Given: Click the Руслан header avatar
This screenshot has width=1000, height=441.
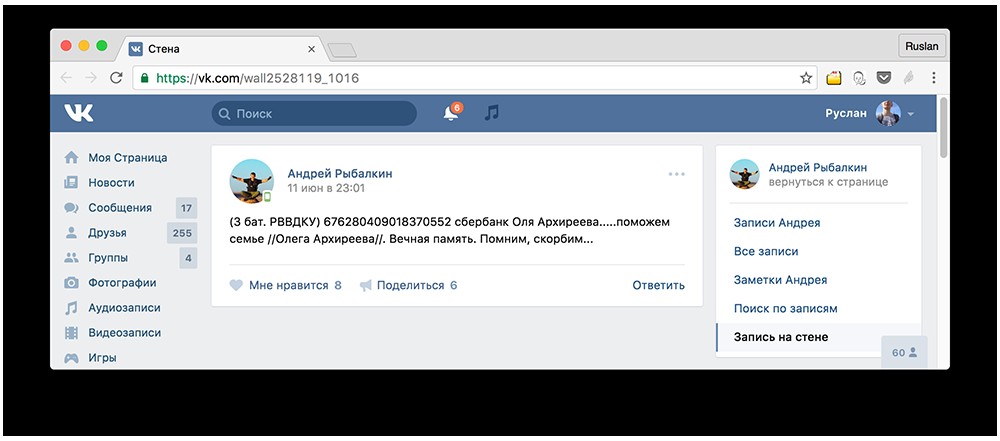Looking at the screenshot, I should tap(888, 114).
